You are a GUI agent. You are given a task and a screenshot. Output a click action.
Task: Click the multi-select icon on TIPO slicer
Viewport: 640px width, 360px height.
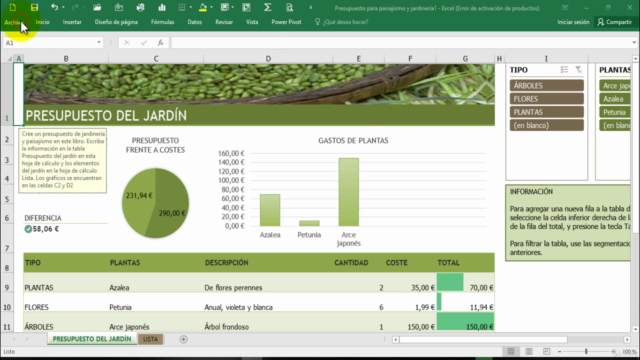[564, 70]
